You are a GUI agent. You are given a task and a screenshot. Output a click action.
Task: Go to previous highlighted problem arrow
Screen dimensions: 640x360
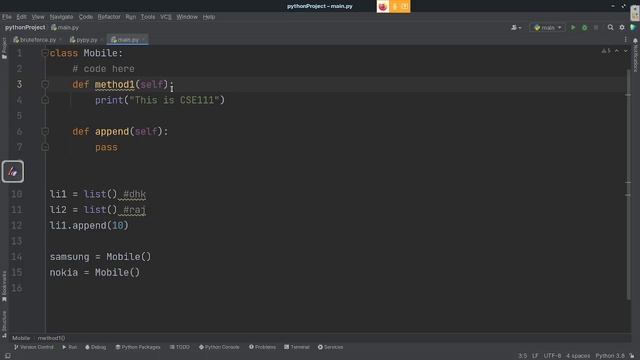point(617,51)
